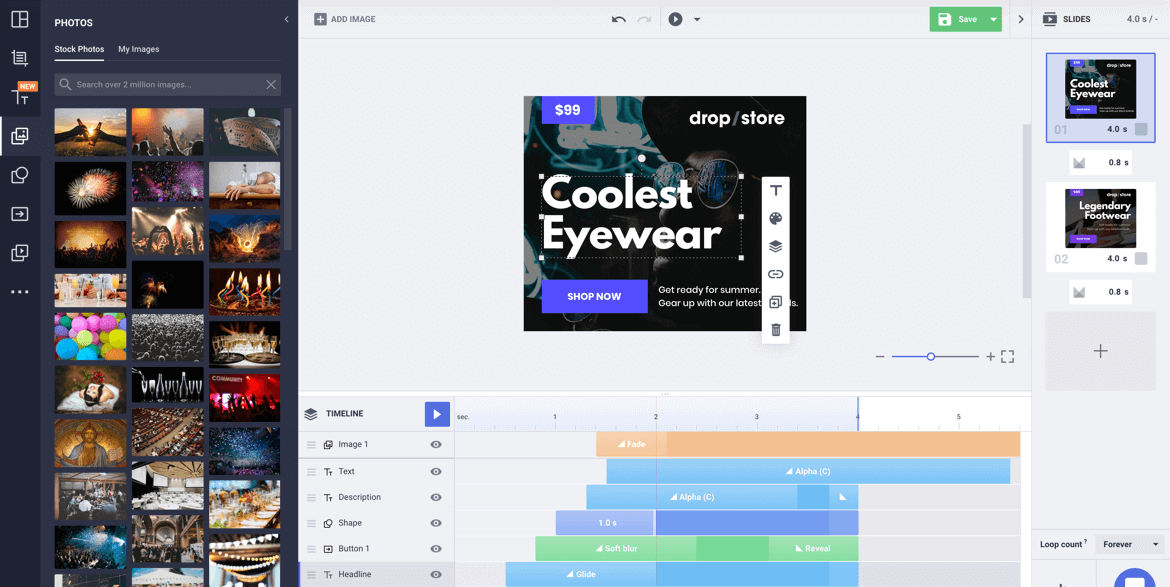Image resolution: width=1170 pixels, height=587 pixels.
Task: Fit canvas to screen icon
Action: click(1007, 356)
